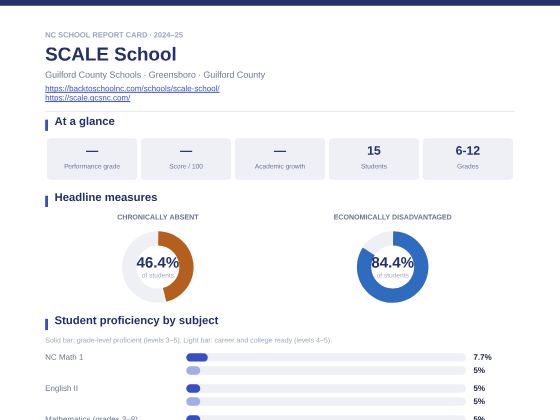Click the Chronically Absent label
Viewport: 560px width, 420px height.
[158, 217]
